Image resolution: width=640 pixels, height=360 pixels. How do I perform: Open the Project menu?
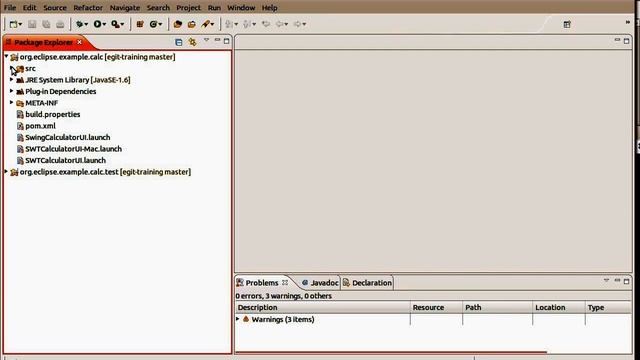click(x=189, y=8)
